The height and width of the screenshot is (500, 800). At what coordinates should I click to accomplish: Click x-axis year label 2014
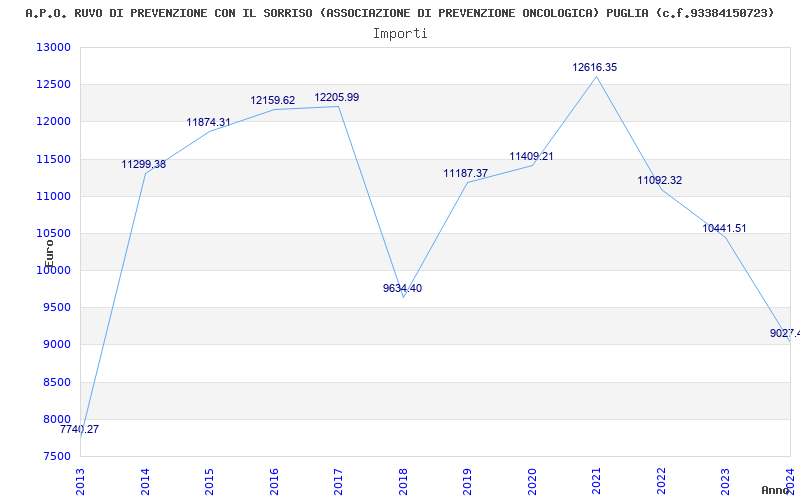pos(145,481)
